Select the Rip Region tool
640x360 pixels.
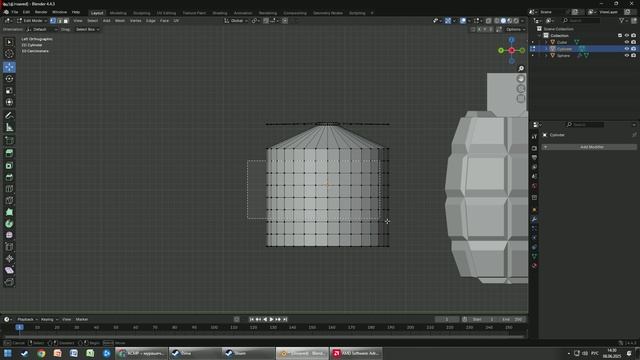[x=9, y=282]
